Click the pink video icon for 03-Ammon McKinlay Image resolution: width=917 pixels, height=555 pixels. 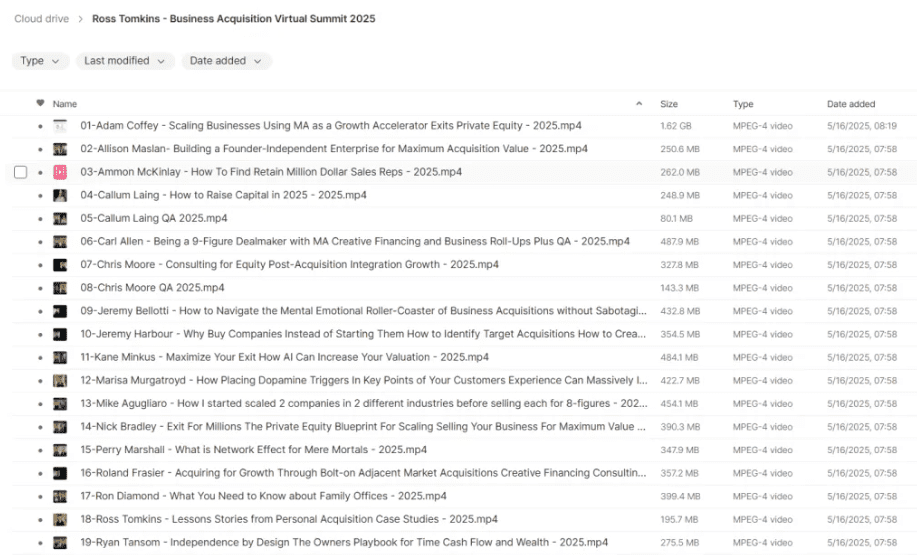tap(60, 172)
